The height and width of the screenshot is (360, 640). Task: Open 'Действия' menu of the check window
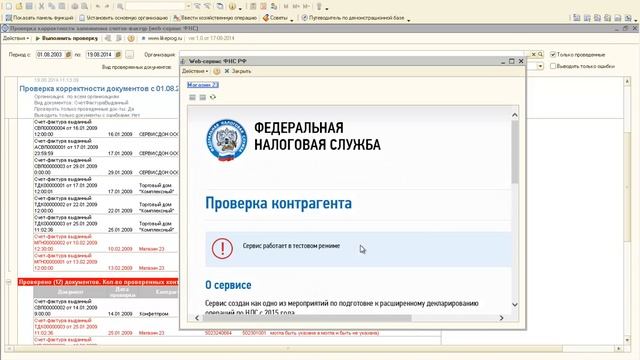point(16,38)
